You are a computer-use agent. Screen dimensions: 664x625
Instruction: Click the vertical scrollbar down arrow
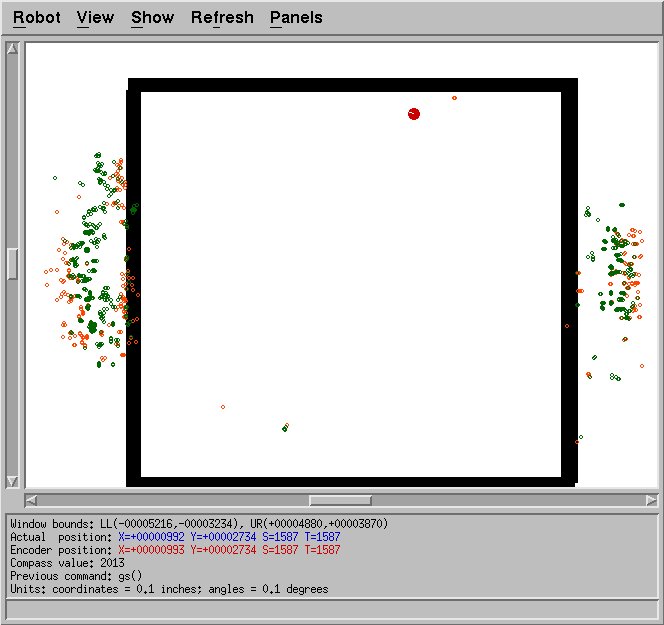[12, 481]
